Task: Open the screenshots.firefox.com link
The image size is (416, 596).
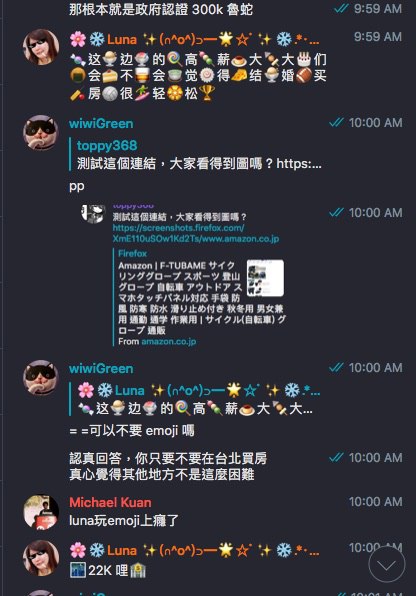Action: [x=195, y=233]
